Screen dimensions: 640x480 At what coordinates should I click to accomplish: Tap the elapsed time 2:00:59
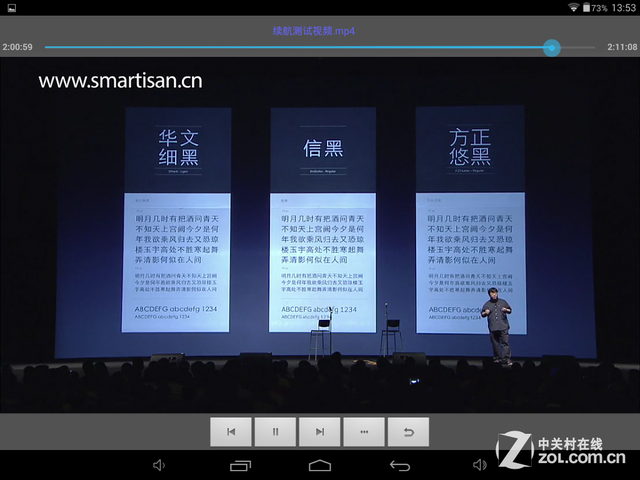17,47
